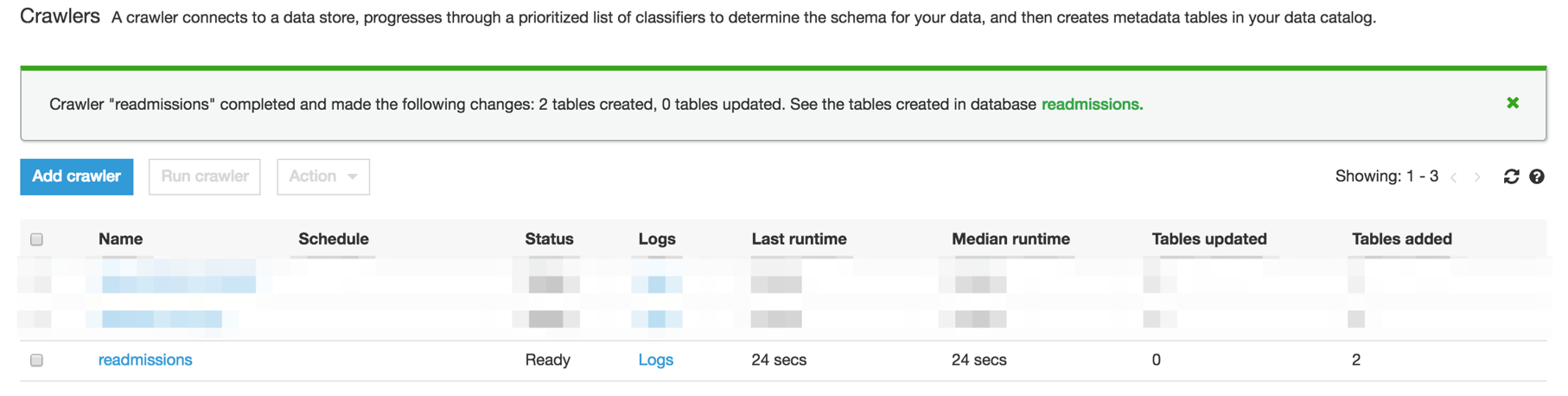Open the readmissions database link in banner
Viewport: 1568px width, 396px height.
pyautogui.click(x=1091, y=105)
